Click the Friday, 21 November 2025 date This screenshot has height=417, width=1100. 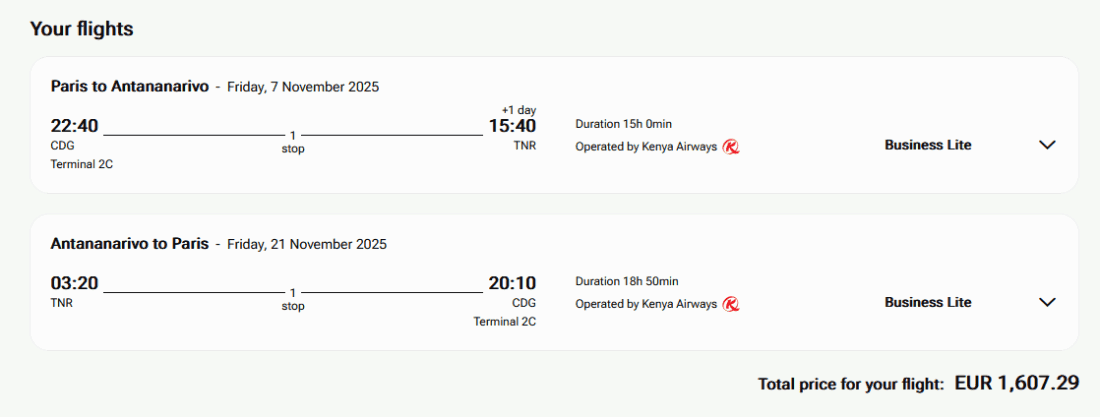307,244
